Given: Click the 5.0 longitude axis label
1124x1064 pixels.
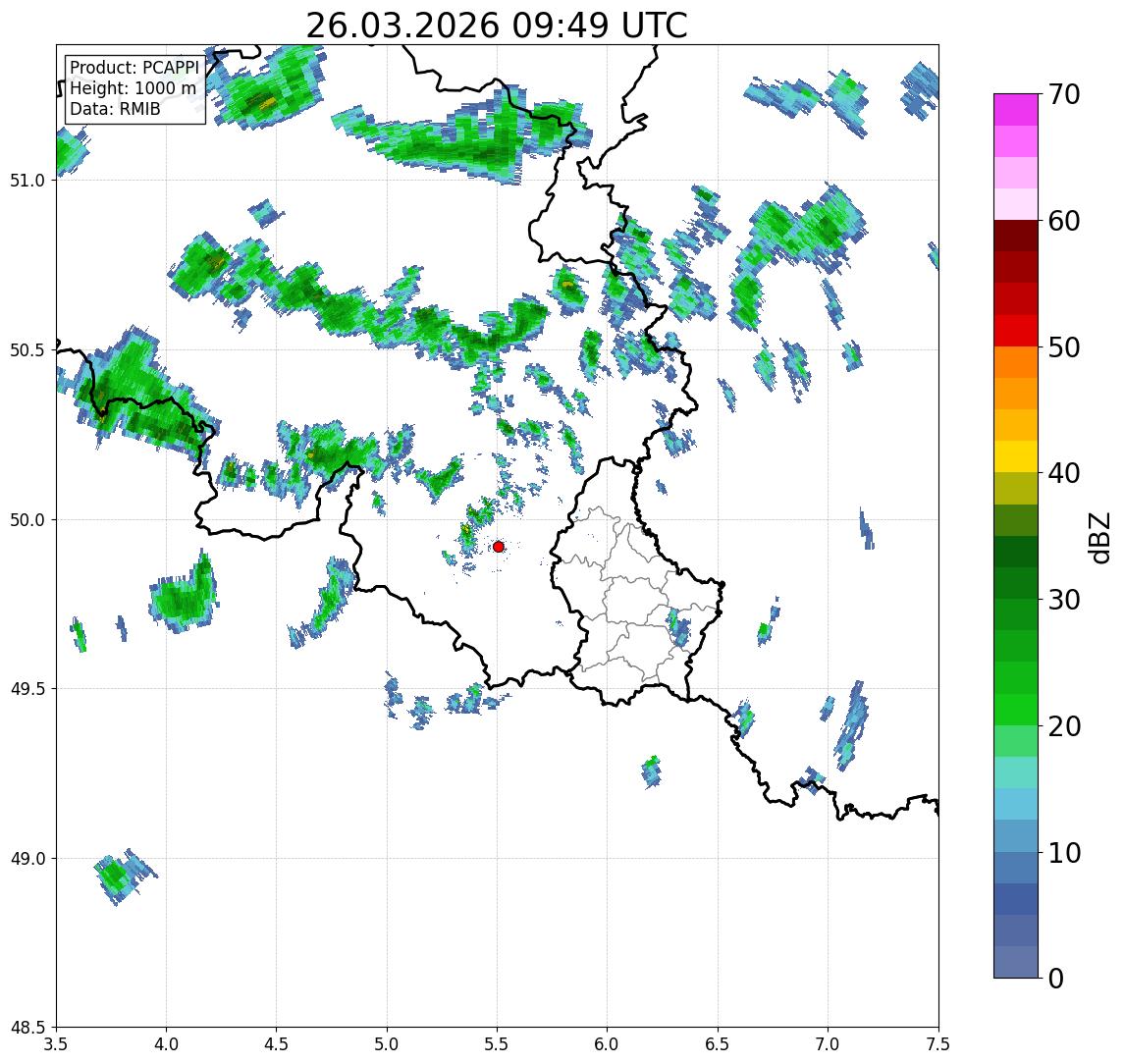Looking at the screenshot, I should [x=387, y=1043].
